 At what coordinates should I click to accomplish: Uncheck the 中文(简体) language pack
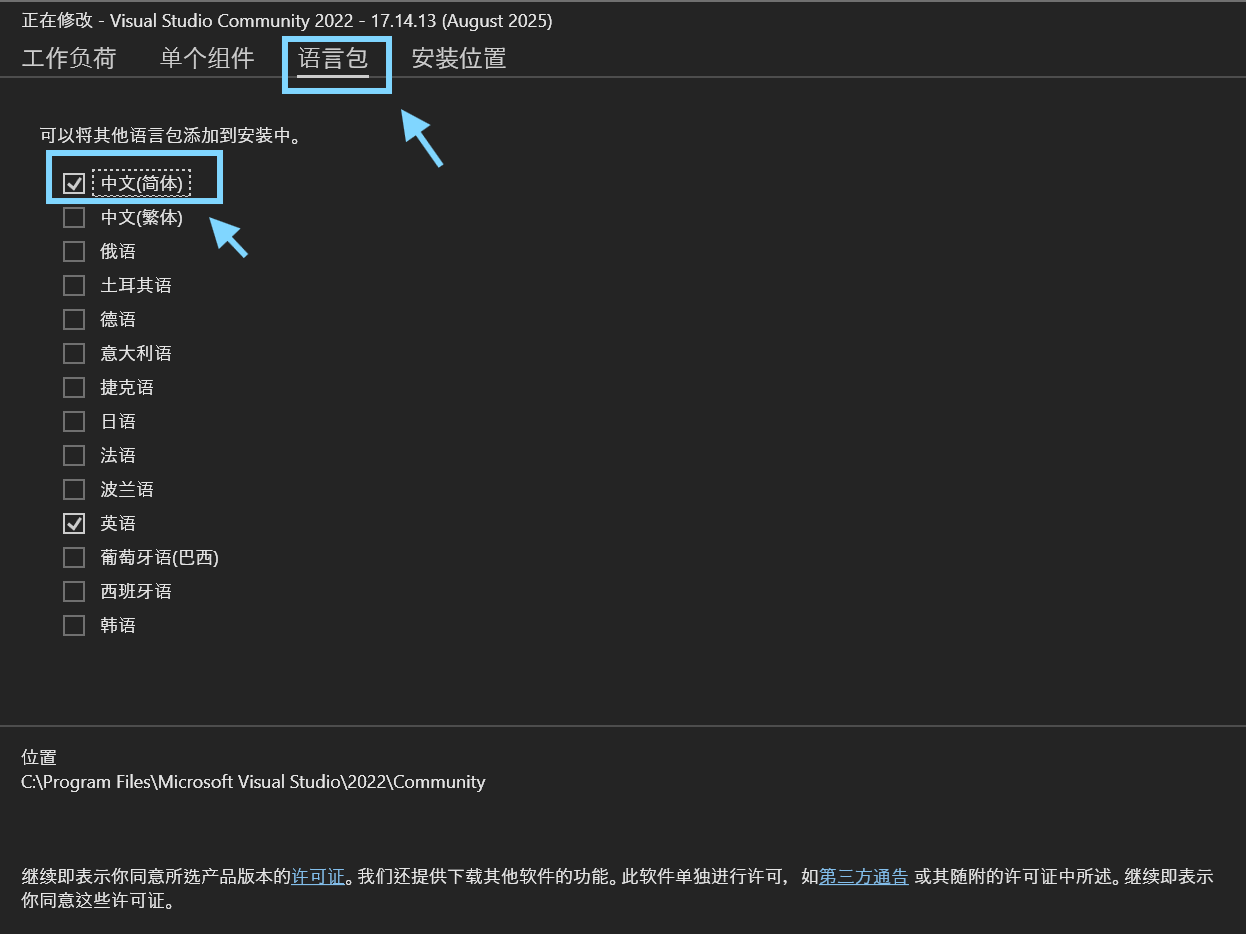tap(73, 183)
